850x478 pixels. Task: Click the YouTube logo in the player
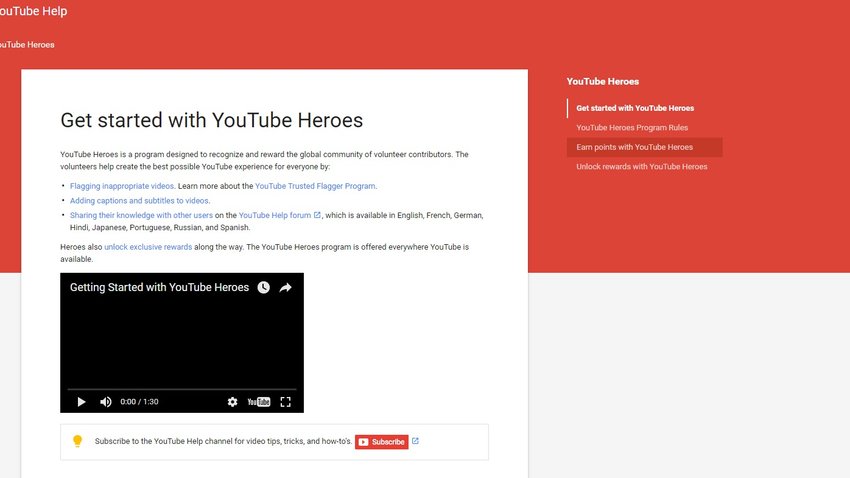259,402
